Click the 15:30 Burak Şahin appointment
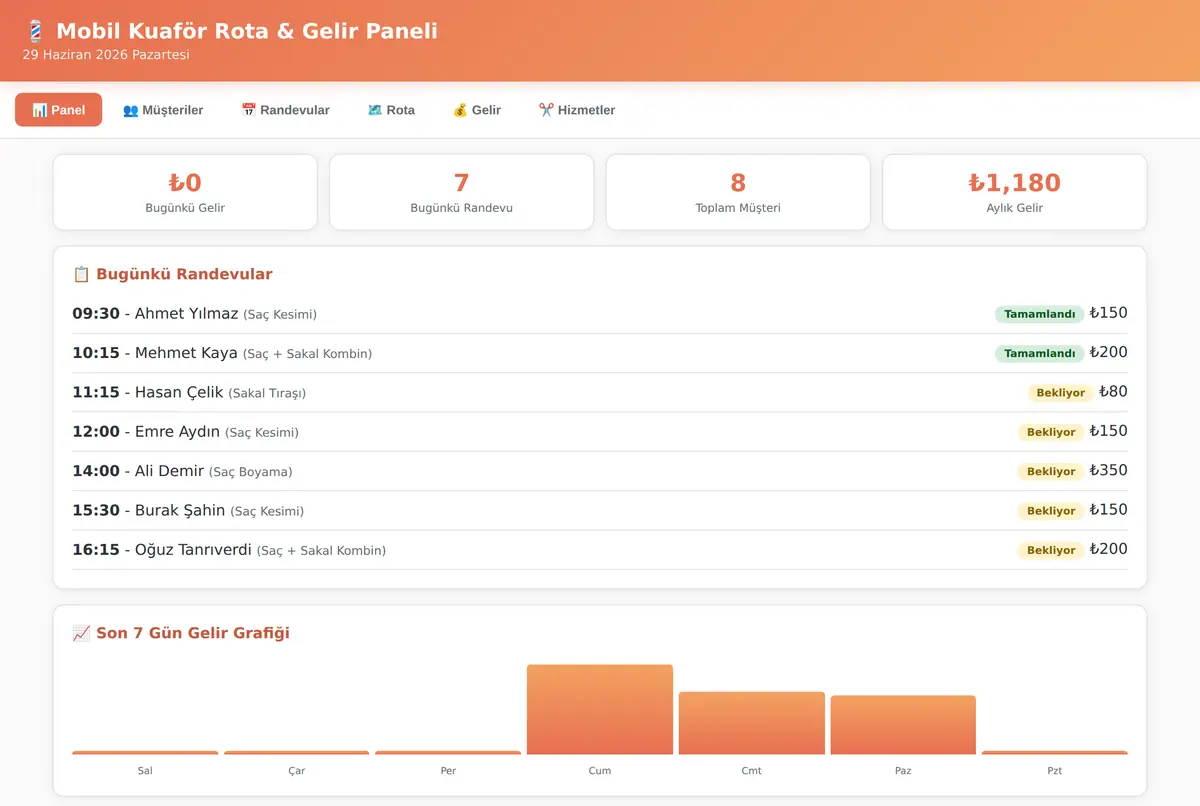The height and width of the screenshot is (806, 1200). [x=600, y=510]
